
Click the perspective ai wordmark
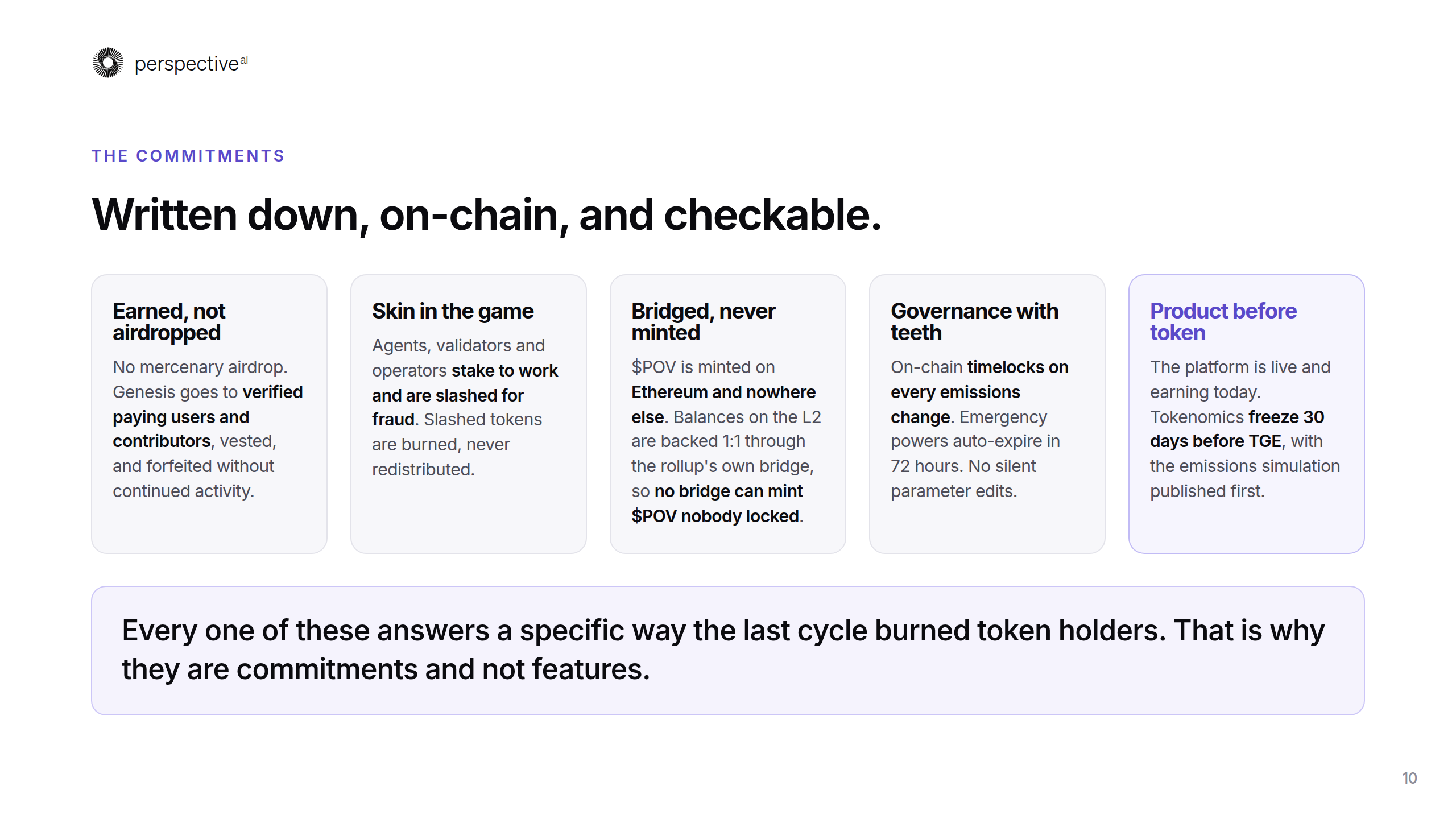click(191, 64)
